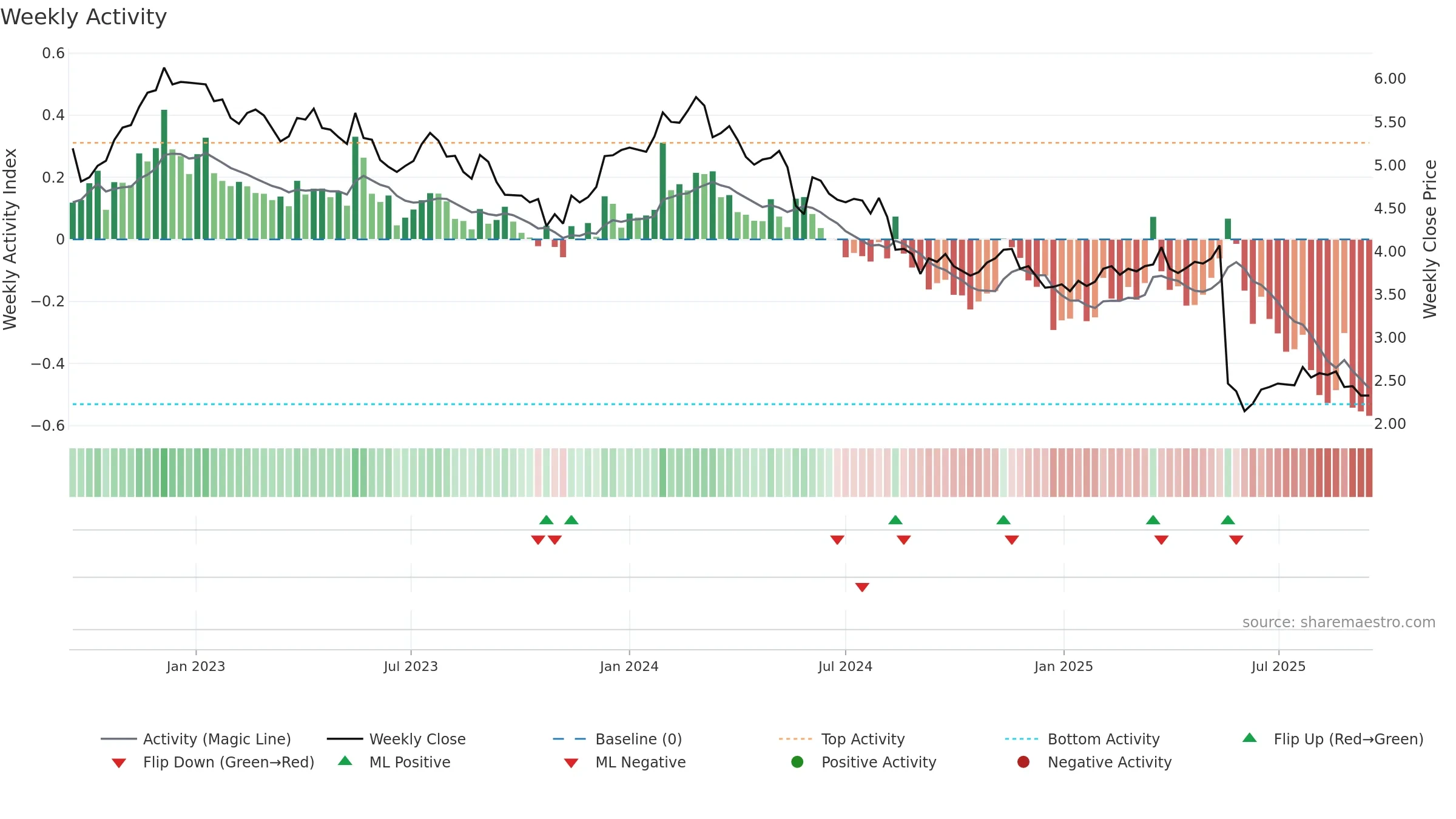
Task: Click the −0.6 activity index axis label
Action: pyautogui.click(x=48, y=426)
